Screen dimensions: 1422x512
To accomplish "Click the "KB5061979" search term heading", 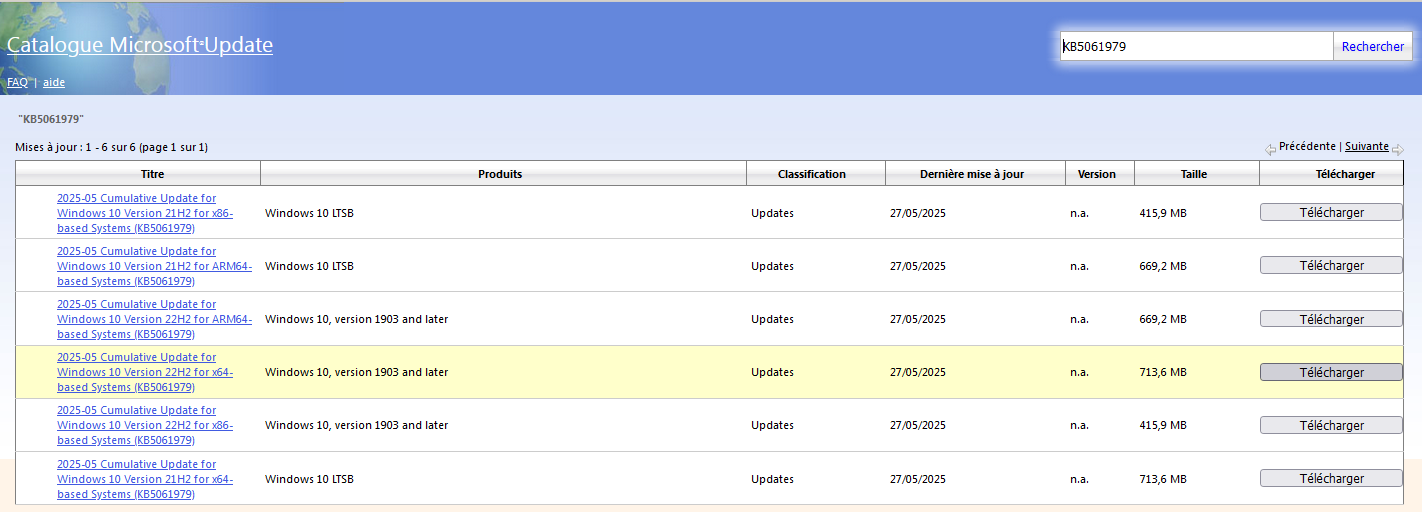I will click(51, 119).
